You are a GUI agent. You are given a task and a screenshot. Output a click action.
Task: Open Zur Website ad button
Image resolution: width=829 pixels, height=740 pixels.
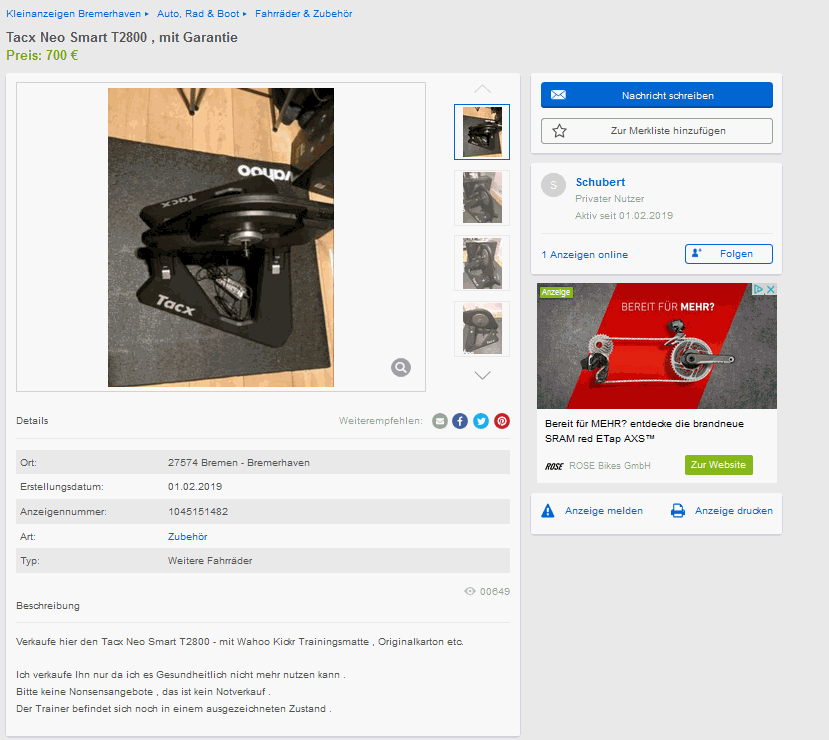(x=719, y=465)
